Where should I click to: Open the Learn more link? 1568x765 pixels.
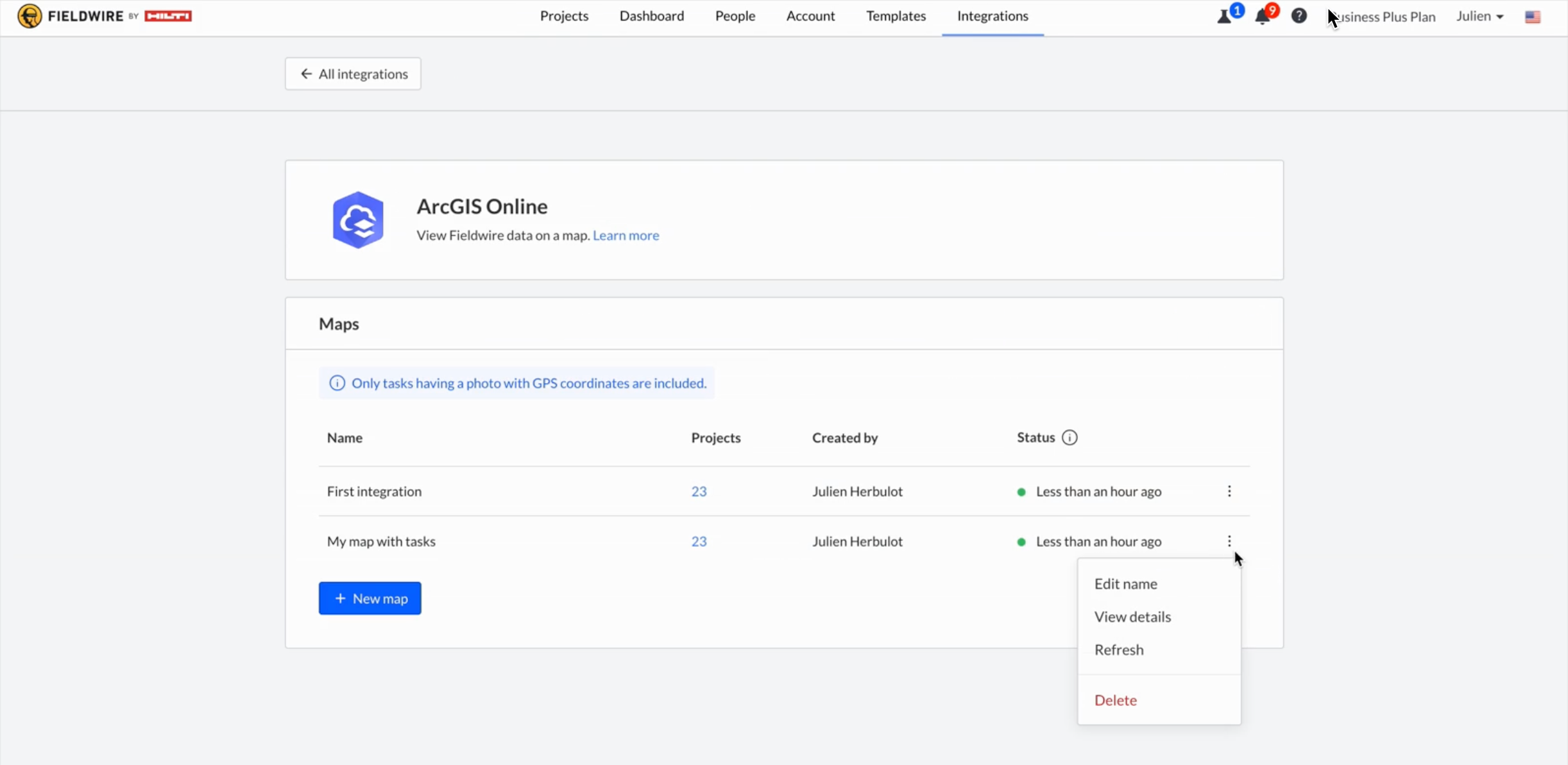(626, 236)
